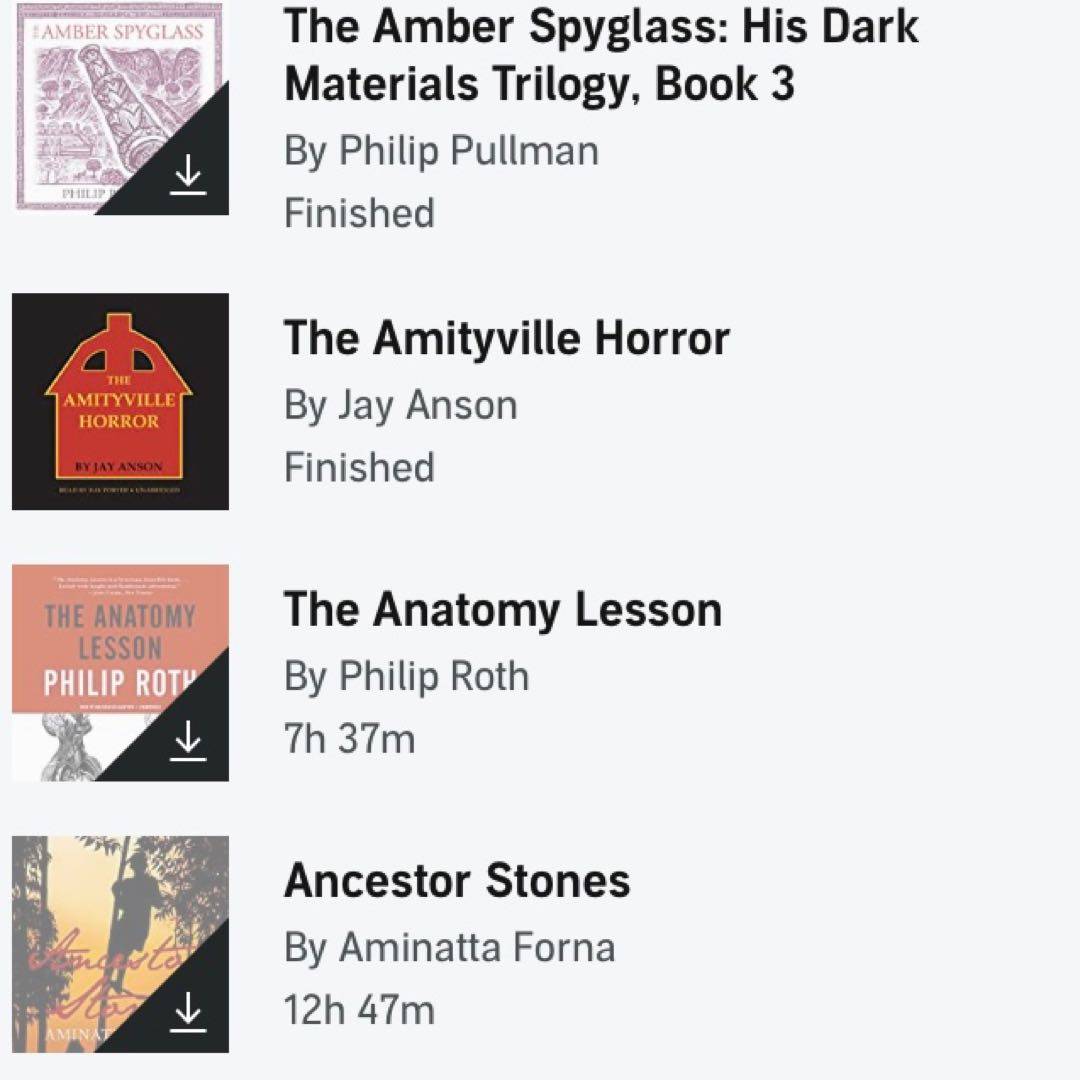Viewport: 1080px width, 1080px height.
Task: Tap Finished status under The Amber Spyglass
Action: coord(359,214)
